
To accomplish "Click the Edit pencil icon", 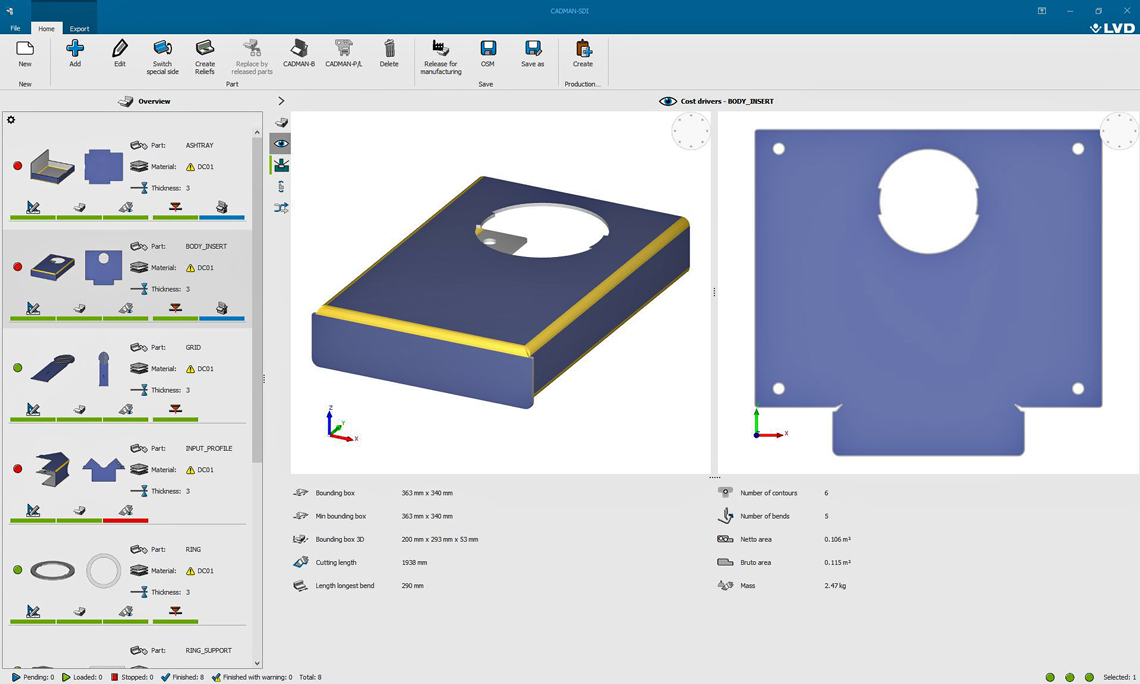I will 120,49.
